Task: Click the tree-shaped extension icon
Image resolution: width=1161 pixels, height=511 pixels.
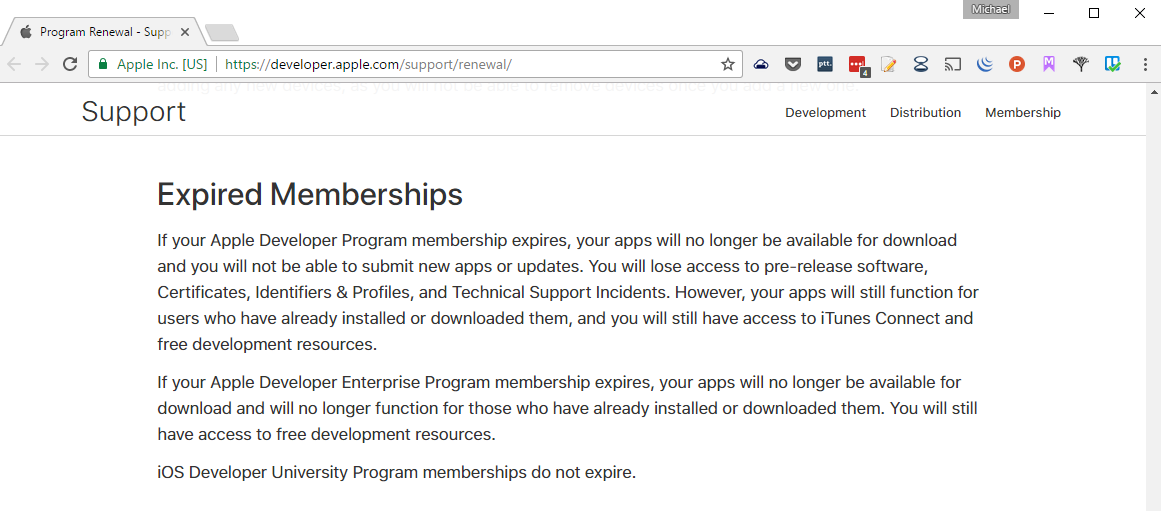Action: pos(1081,64)
